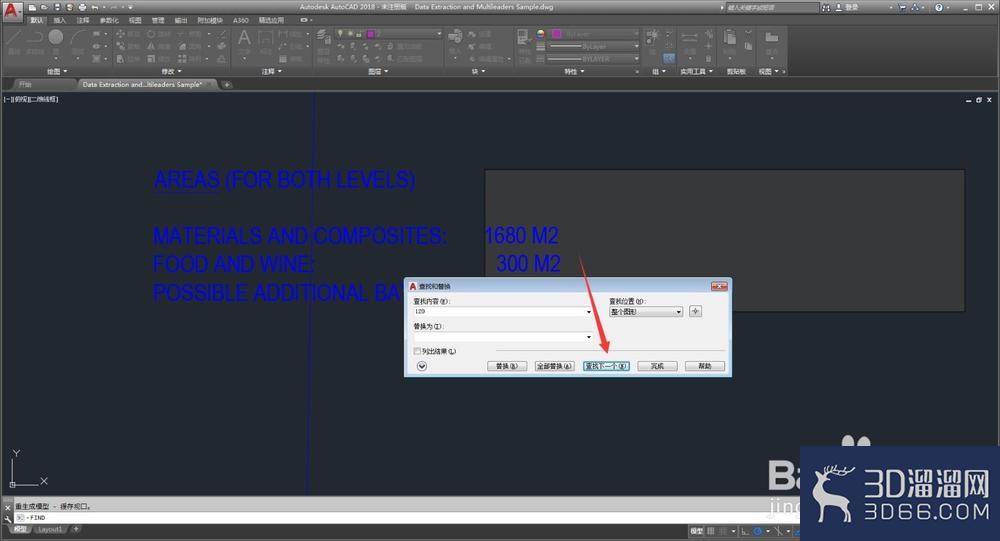1000x541 pixels.
Task: Click the Save As icon in quick access toolbar
Action: 69,7
